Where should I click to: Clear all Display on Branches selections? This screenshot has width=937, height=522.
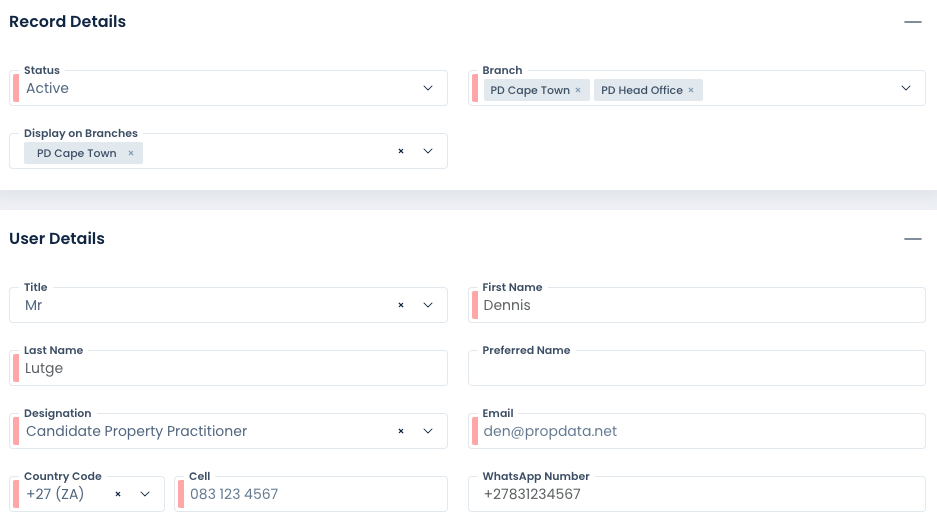coord(401,151)
